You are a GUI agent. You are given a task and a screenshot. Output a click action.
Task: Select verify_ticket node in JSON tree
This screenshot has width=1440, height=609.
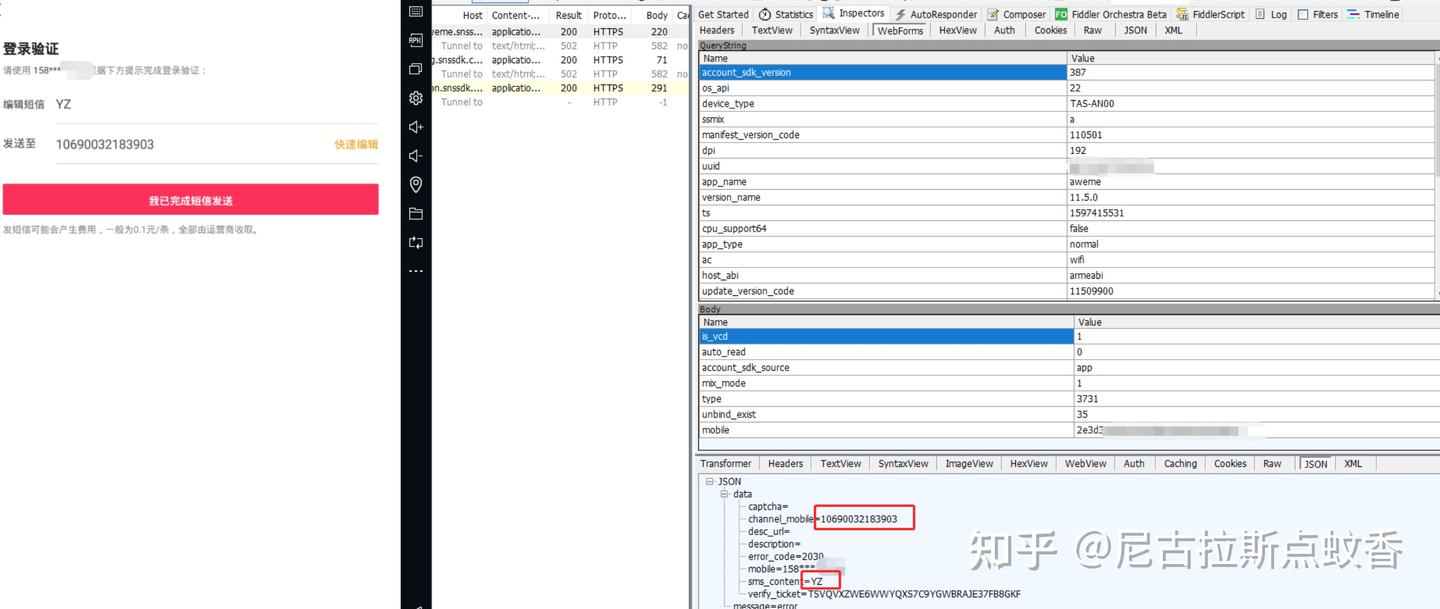[885, 594]
